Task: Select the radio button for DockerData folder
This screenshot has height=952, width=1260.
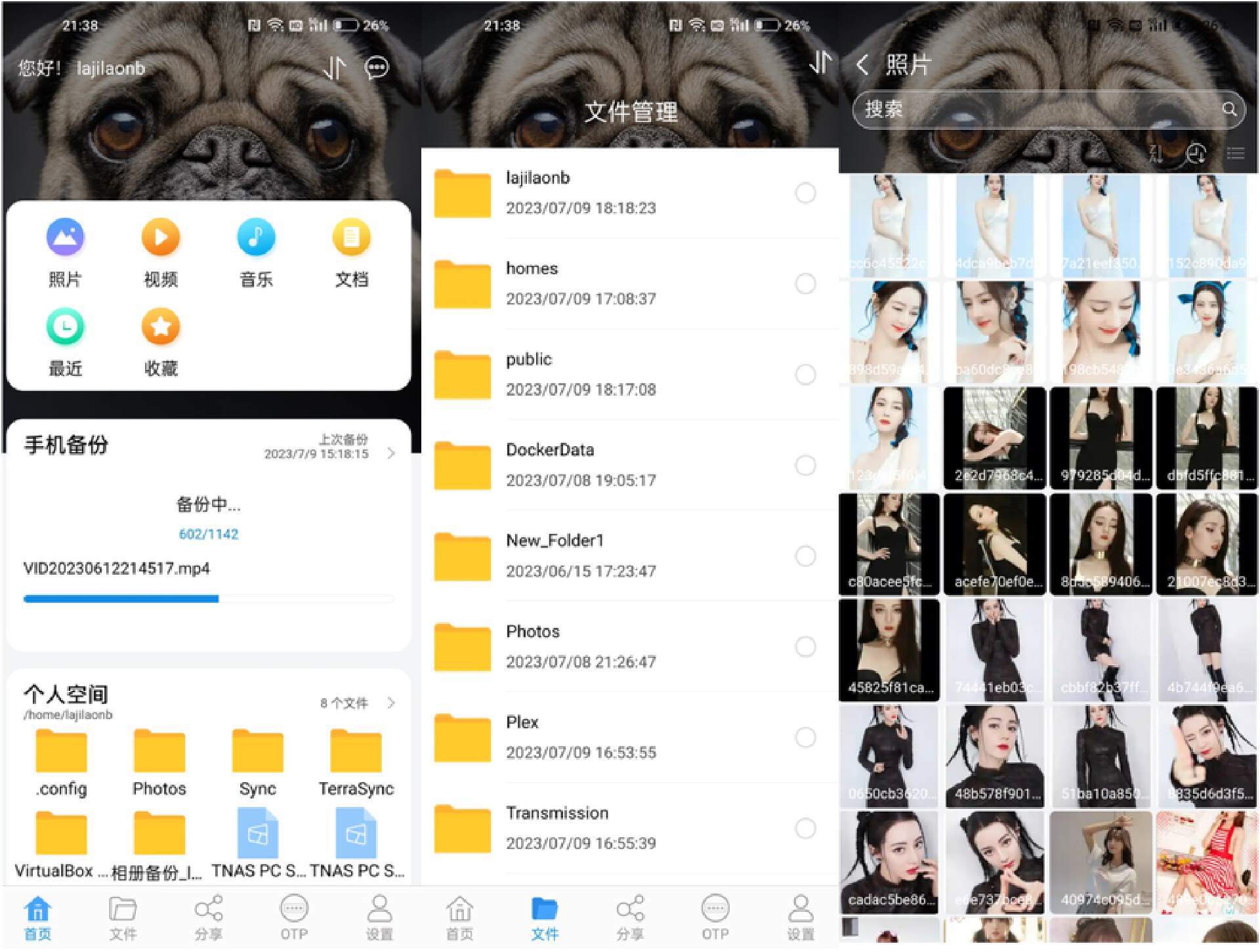Action: tap(805, 466)
